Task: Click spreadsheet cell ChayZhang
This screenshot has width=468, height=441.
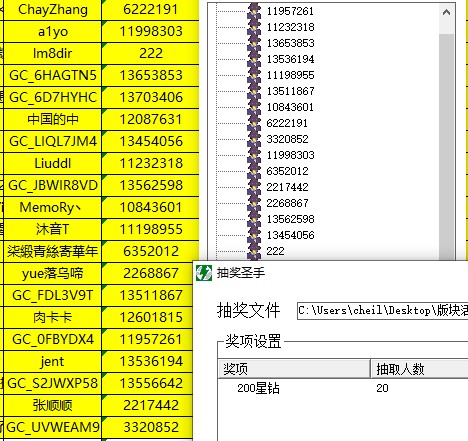Action: pyautogui.click(x=52, y=10)
